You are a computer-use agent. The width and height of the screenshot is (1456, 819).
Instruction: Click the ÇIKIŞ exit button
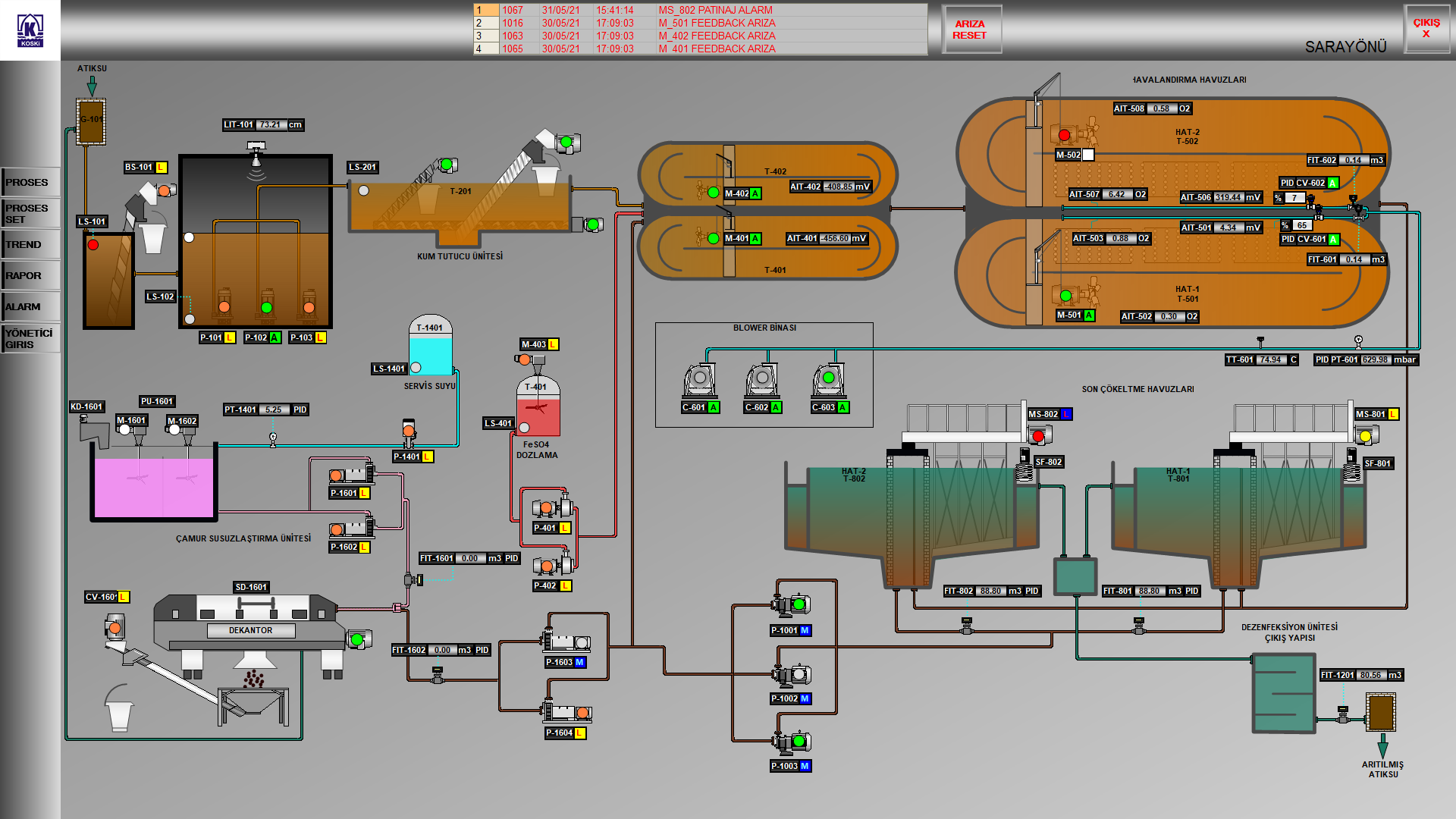pyautogui.click(x=1426, y=29)
